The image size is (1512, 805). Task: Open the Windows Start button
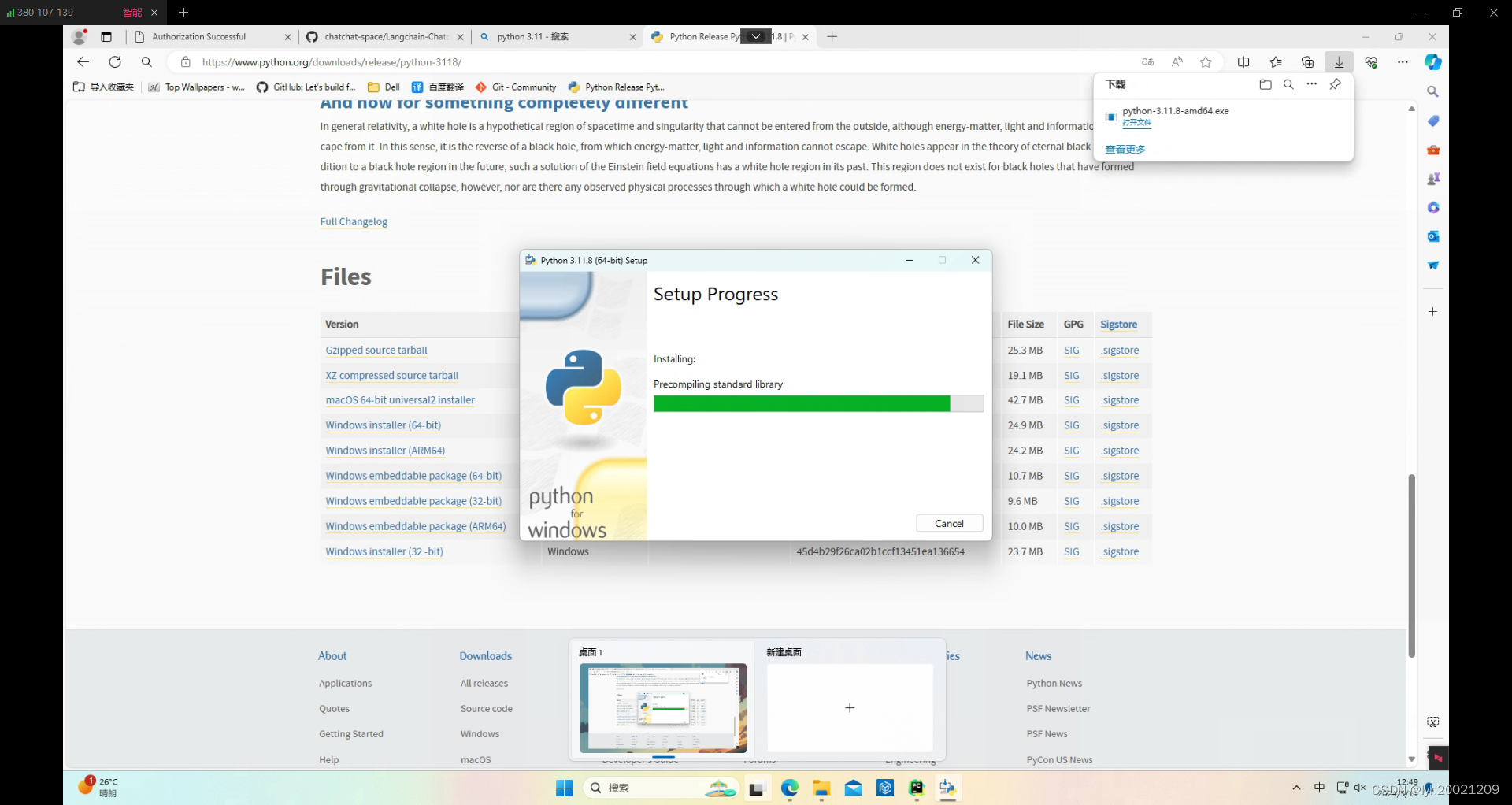[565, 788]
